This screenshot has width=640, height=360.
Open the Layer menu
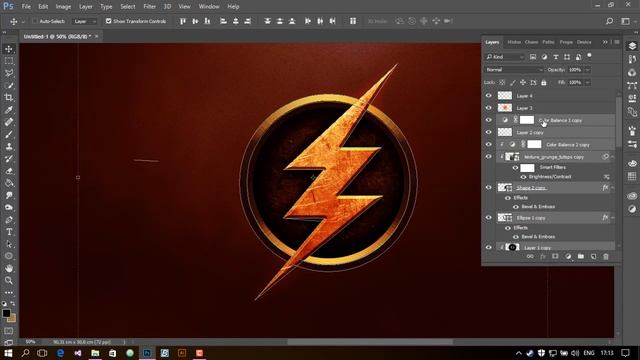click(x=85, y=7)
